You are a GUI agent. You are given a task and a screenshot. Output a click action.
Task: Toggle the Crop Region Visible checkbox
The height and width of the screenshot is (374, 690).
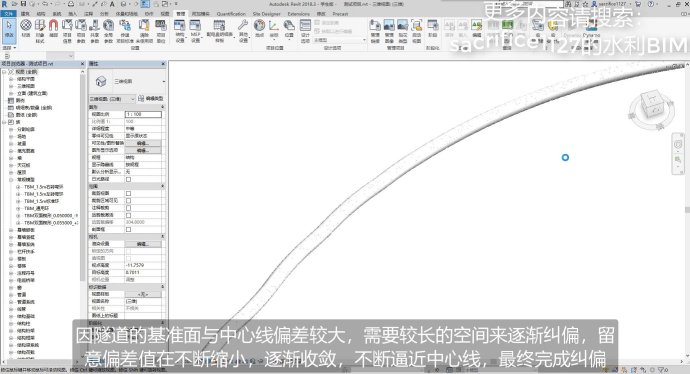click(x=128, y=201)
